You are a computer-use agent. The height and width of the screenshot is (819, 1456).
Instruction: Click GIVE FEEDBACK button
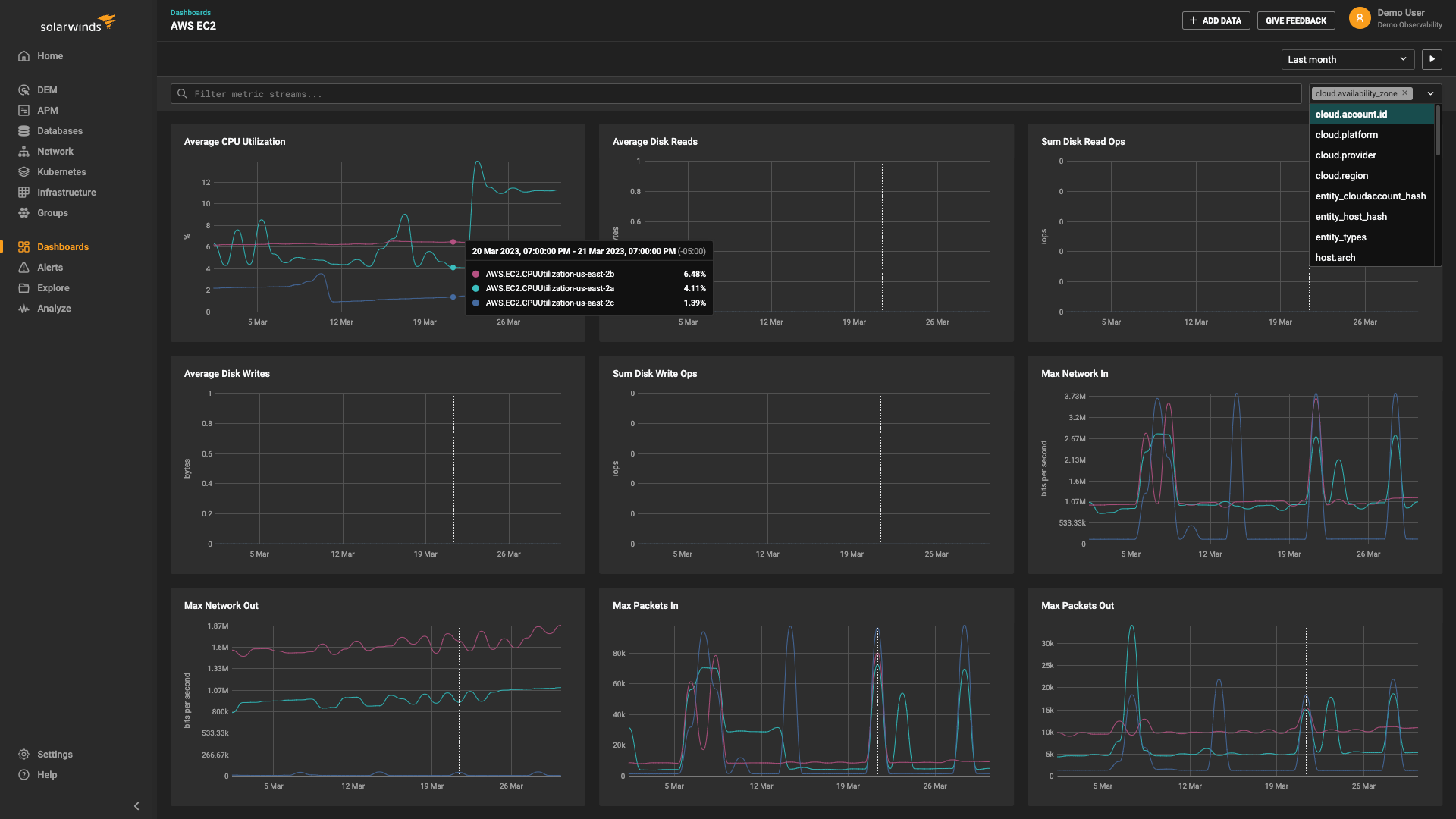[1296, 20]
